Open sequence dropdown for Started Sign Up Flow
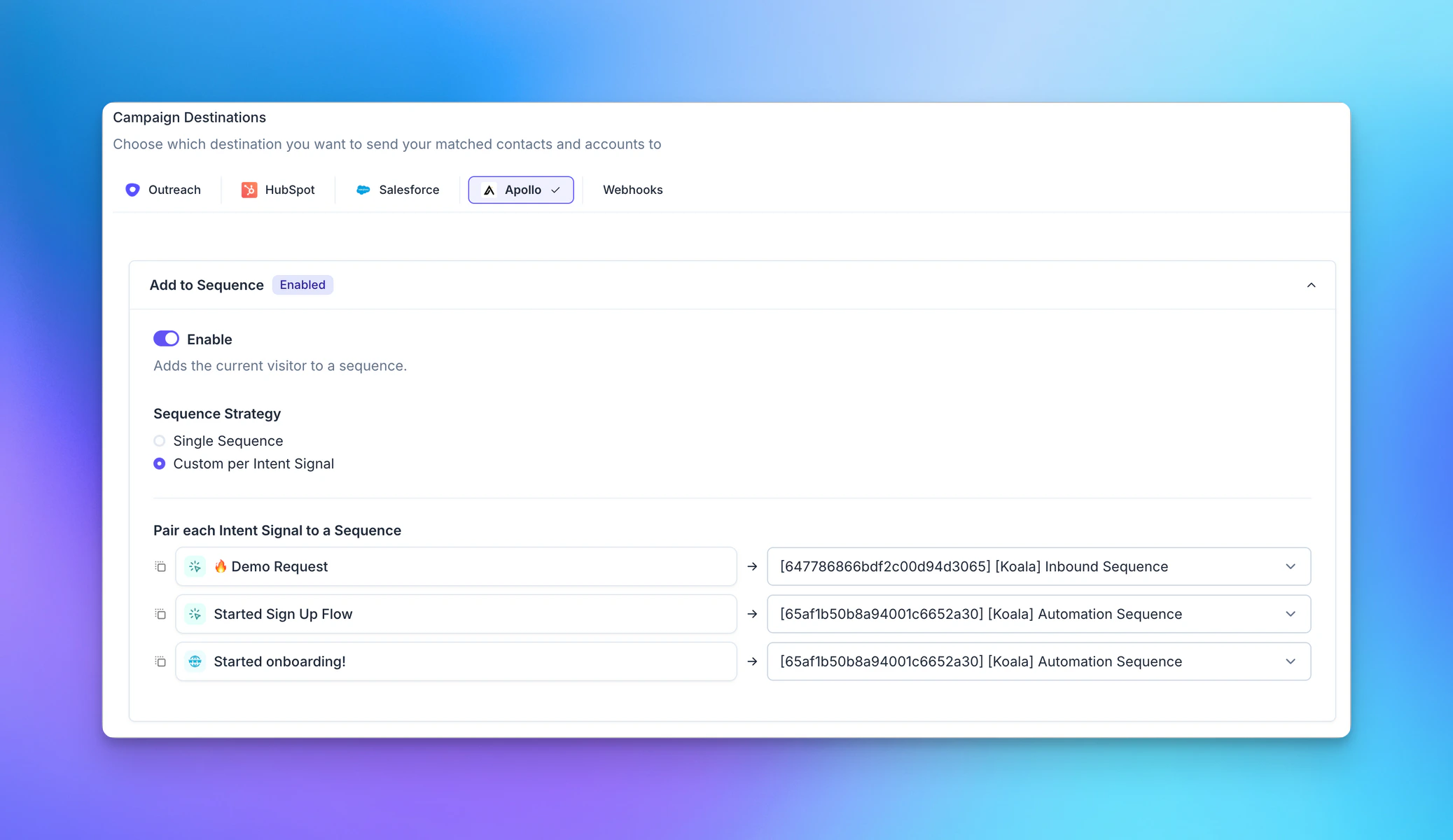 click(x=1038, y=614)
